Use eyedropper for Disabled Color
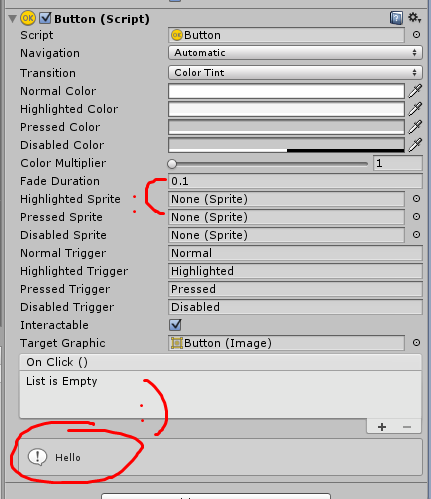 pyautogui.click(x=415, y=145)
